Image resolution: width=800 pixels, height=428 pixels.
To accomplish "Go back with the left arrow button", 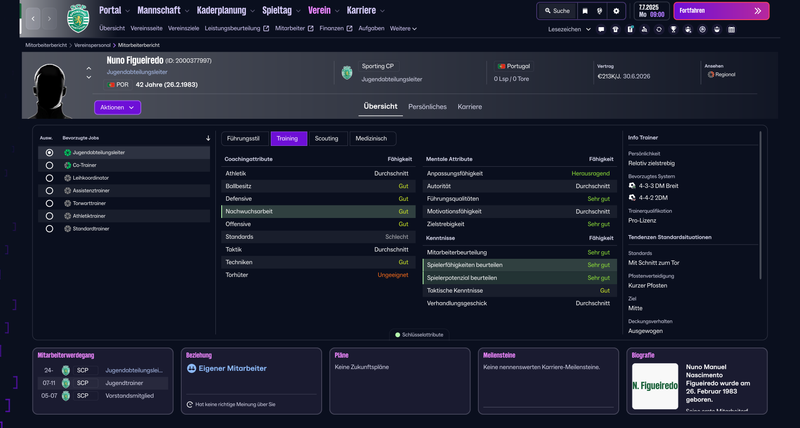I will [x=33, y=18].
